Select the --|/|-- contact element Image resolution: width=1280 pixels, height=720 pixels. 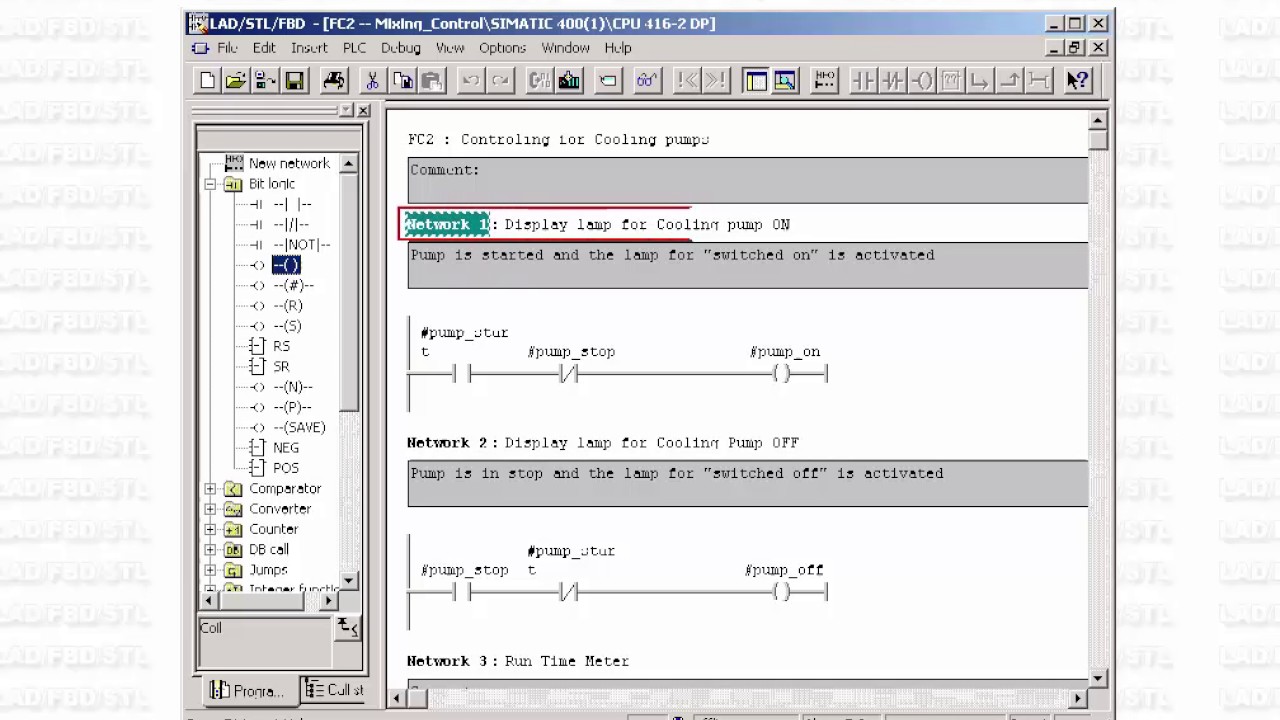[291, 224]
